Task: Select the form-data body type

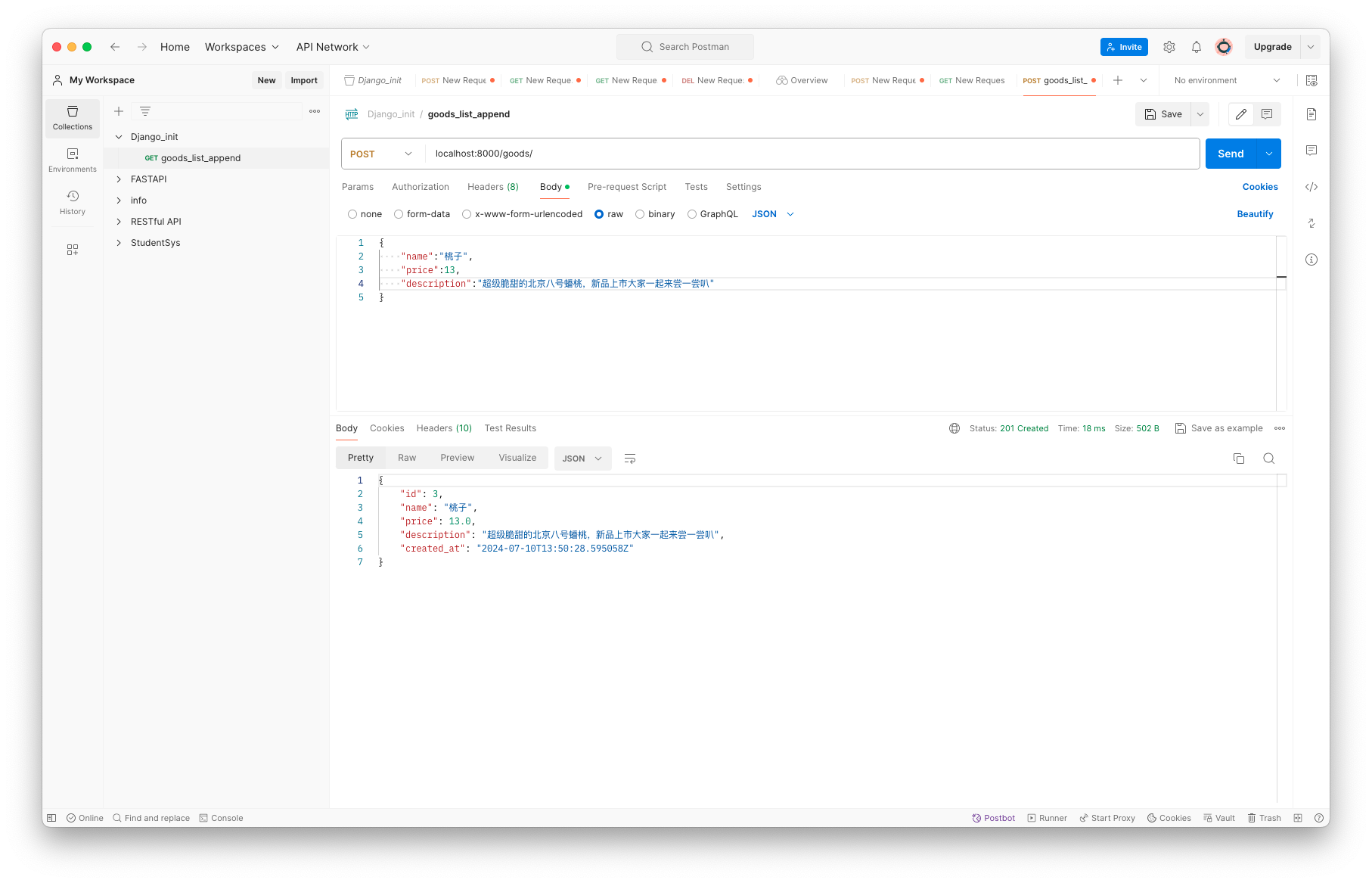Action: coord(399,214)
